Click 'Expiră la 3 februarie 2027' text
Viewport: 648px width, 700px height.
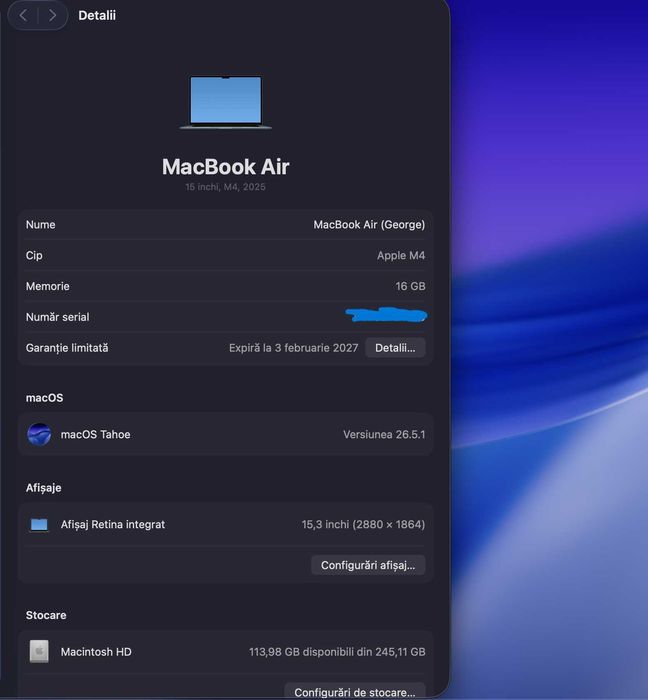[x=294, y=348]
